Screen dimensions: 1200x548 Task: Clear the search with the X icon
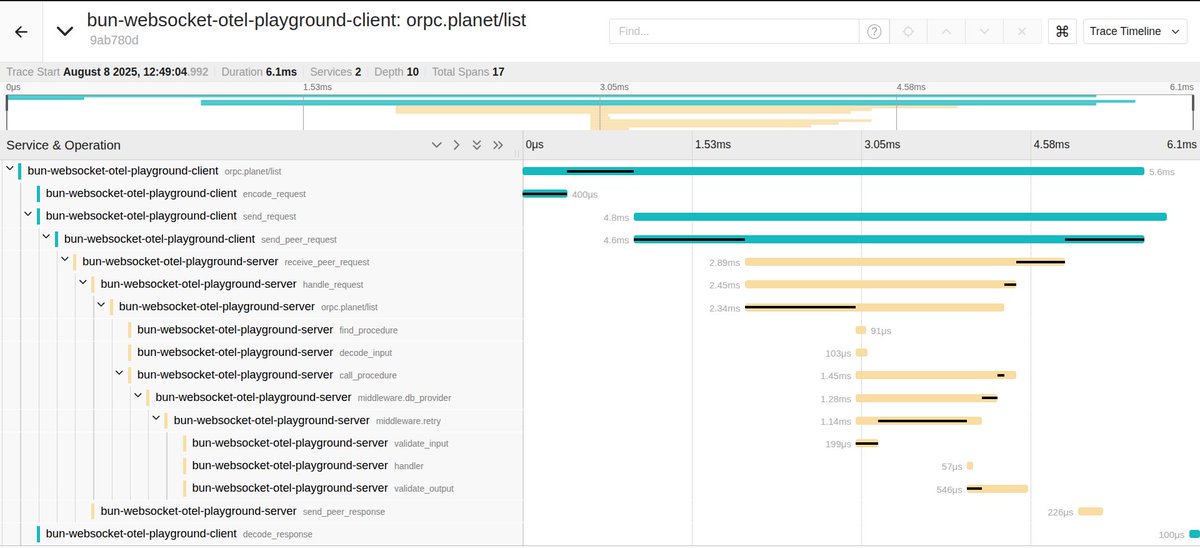tap(1022, 31)
